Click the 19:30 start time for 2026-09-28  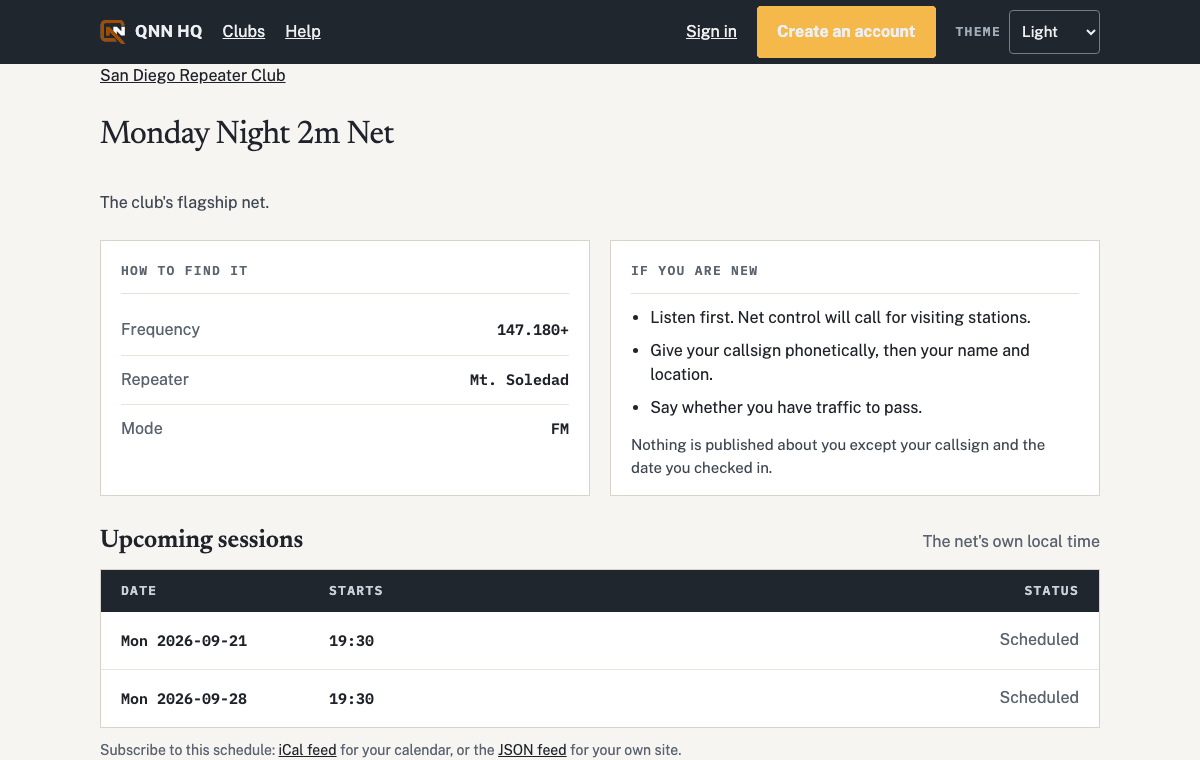(x=351, y=699)
